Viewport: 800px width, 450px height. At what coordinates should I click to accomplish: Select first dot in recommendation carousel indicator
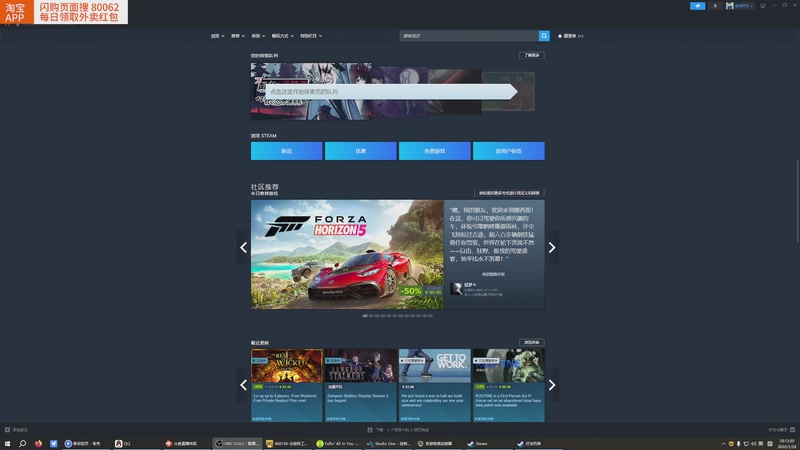tap(365, 316)
